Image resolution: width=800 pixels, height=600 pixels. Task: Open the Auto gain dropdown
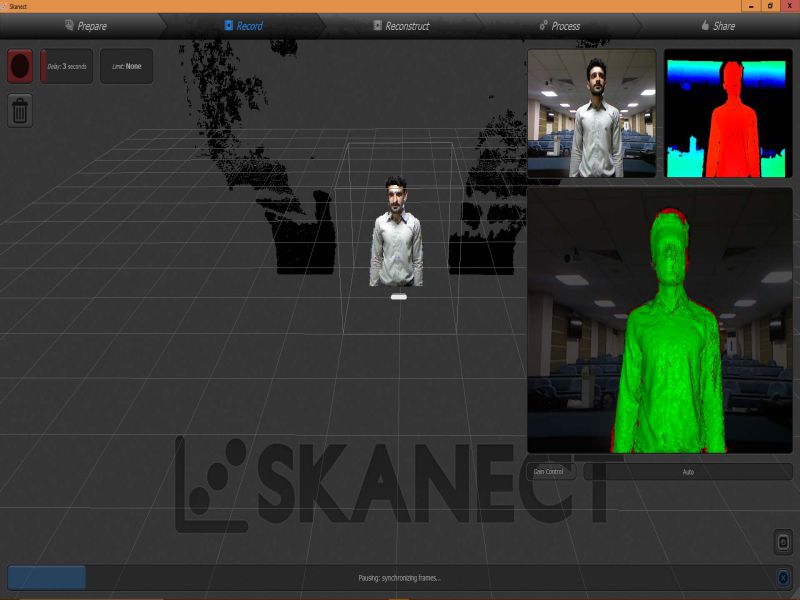688,471
